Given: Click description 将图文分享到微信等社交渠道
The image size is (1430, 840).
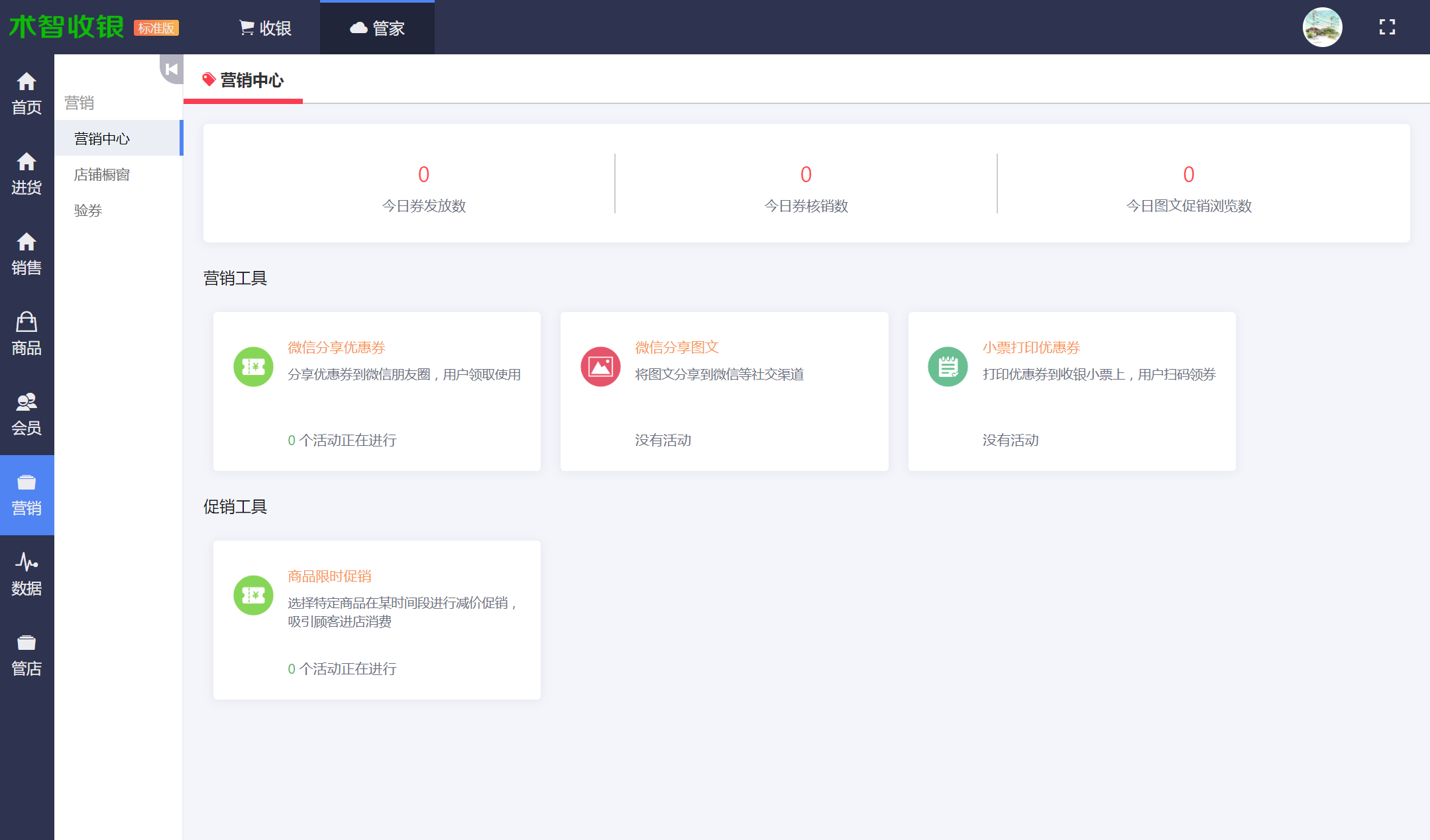Looking at the screenshot, I should coord(719,374).
